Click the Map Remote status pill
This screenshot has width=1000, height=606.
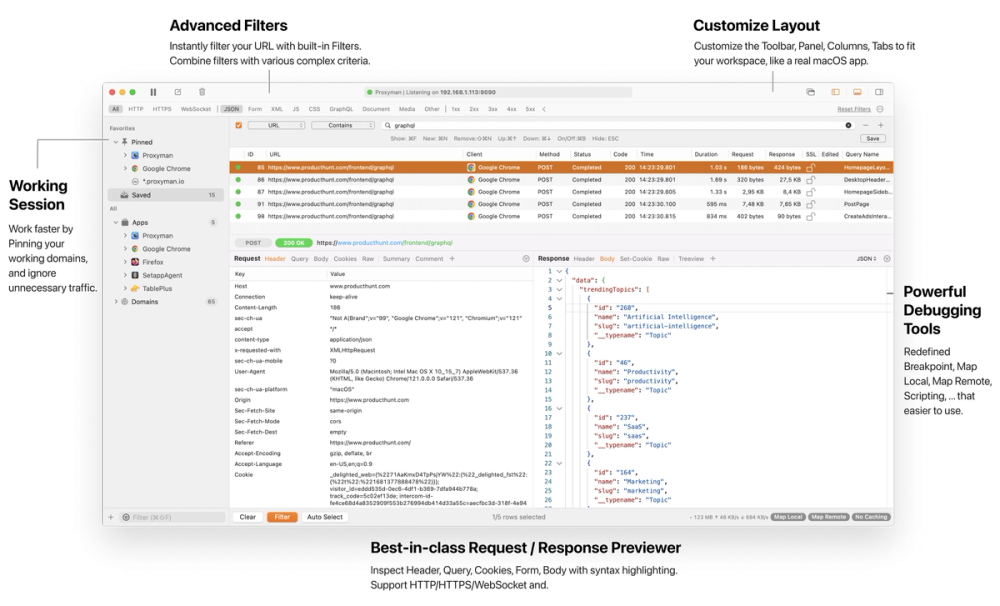[x=828, y=517]
